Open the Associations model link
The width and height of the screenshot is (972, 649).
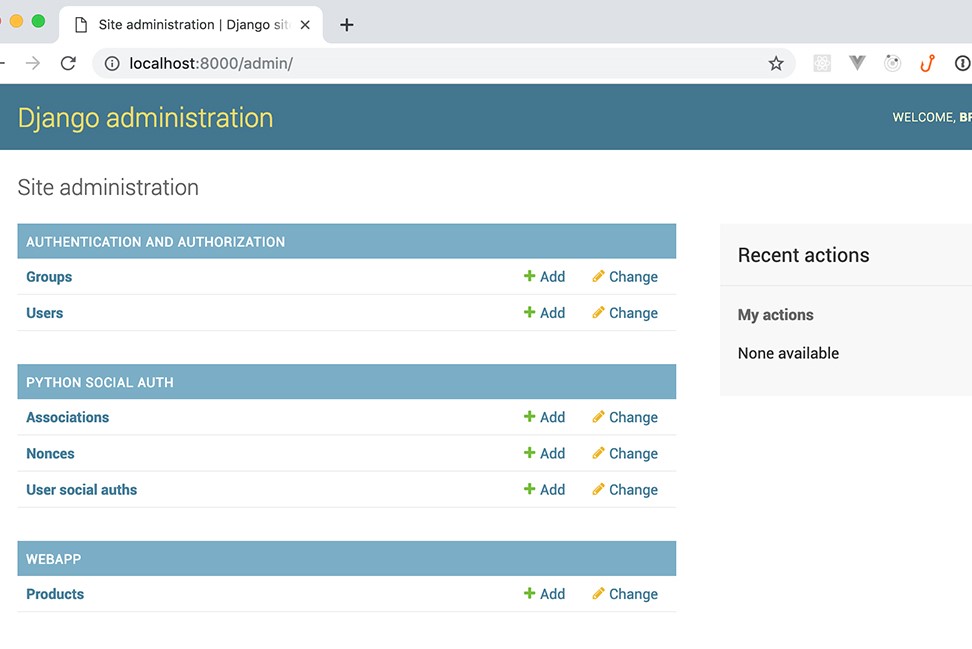[x=68, y=417]
